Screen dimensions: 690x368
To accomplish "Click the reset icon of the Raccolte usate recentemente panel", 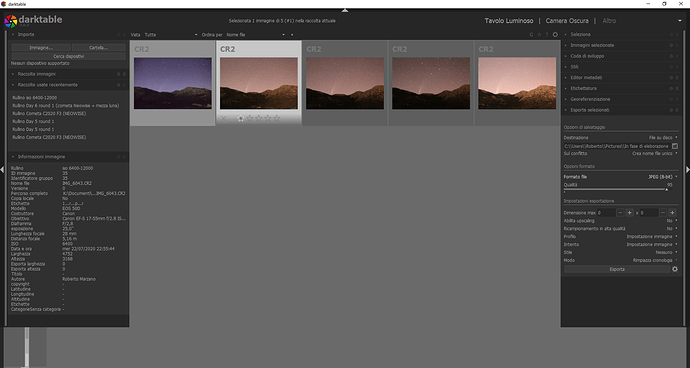I will [118, 85].
